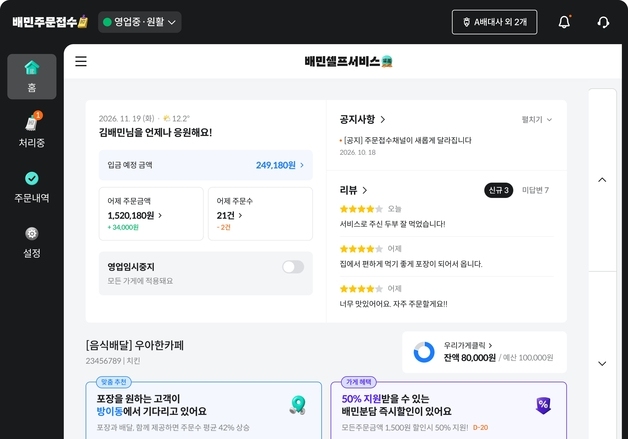This screenshot has height=439, width=628.
Task: Click the 가게 혜택 badge
Action: pos(358,382)
